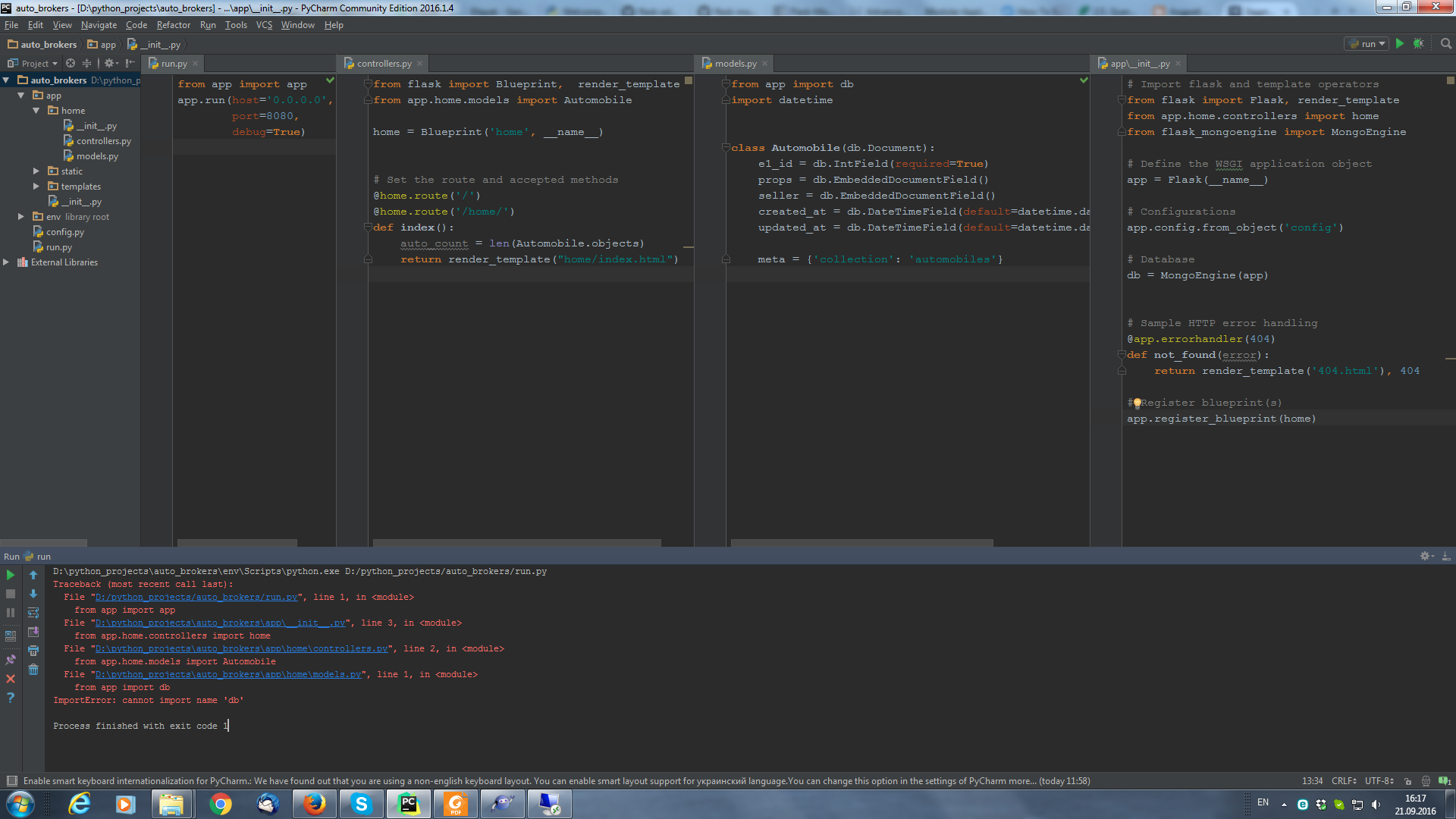Open Run panel help question mark
The width and height of the screenshot is (1456, 819).
(x=11, y=698)
